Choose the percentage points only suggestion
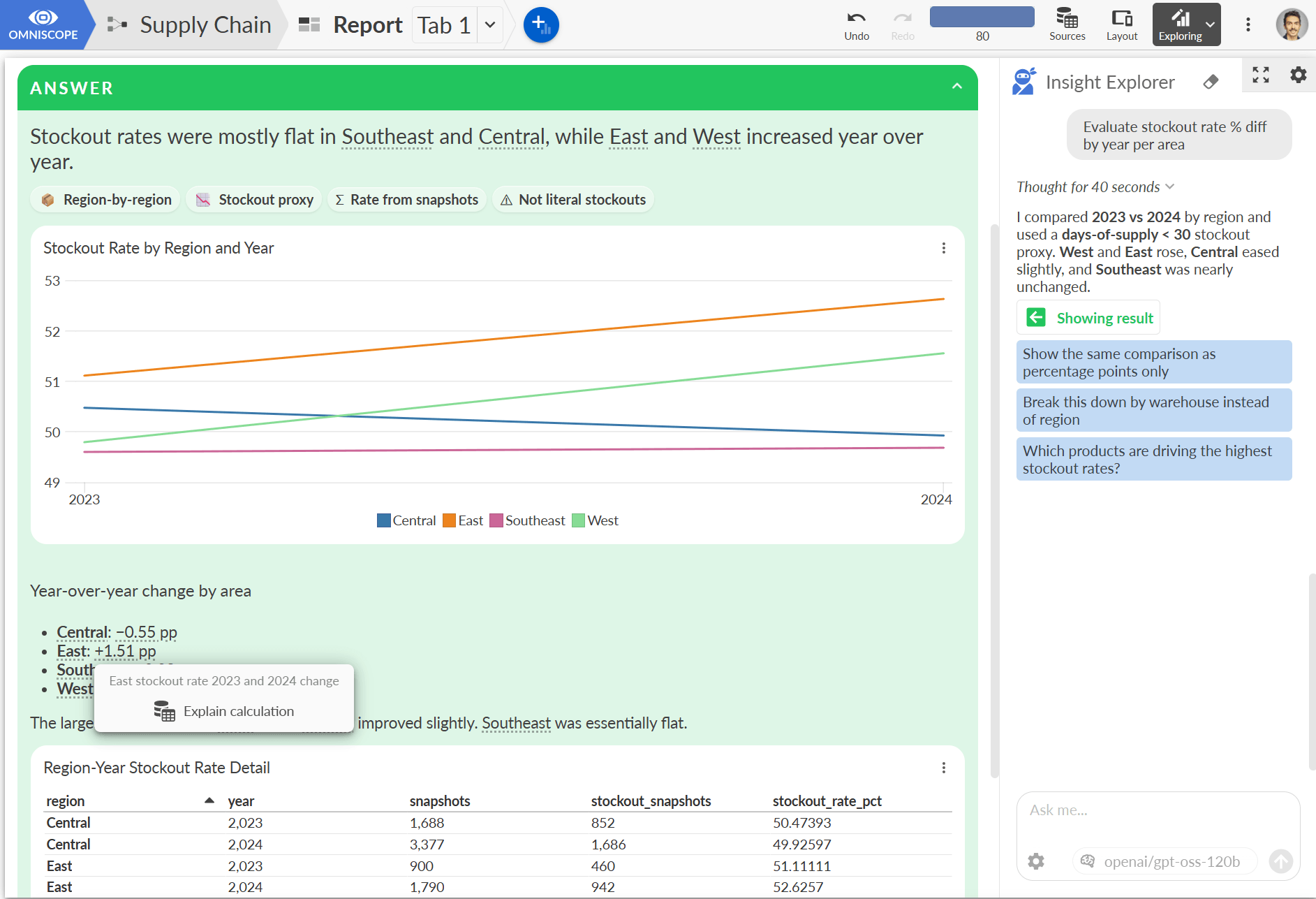Screen dimensions: 1316x899 [x=1154, y=363]
